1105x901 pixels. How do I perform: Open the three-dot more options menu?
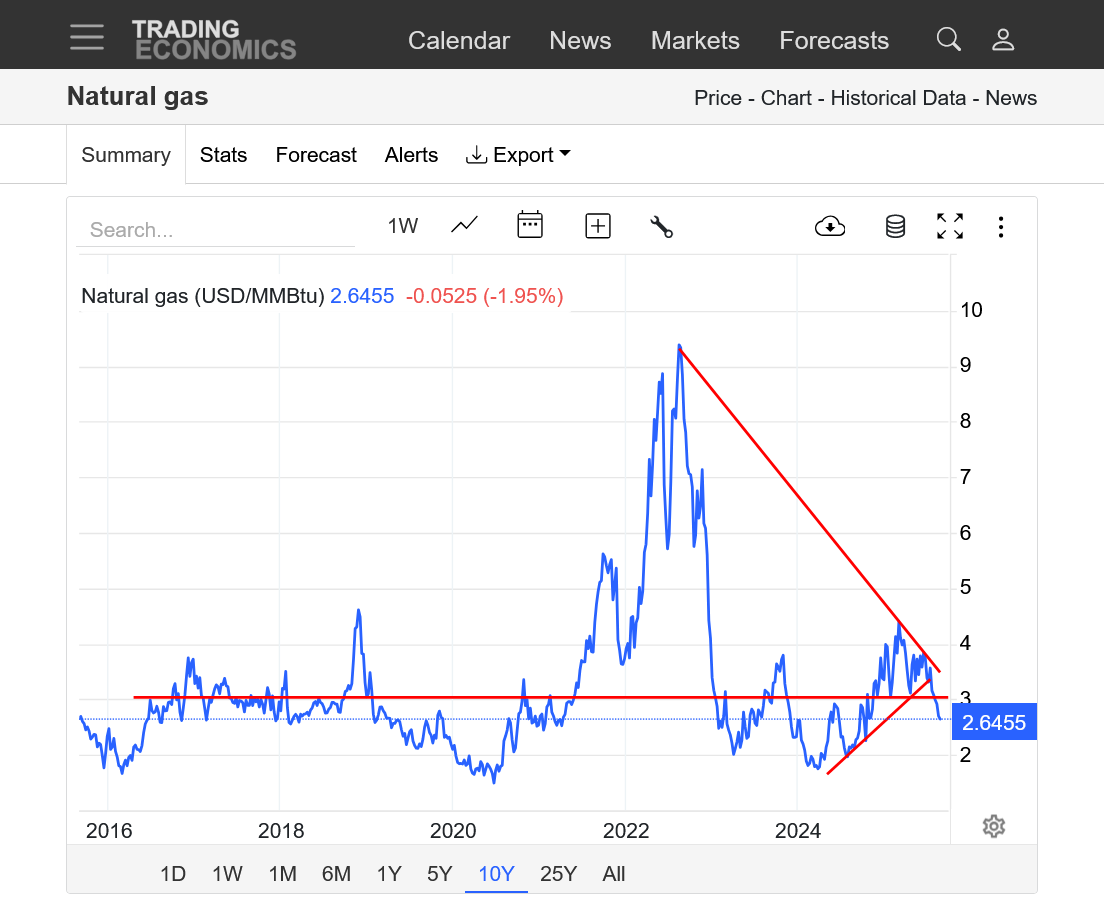coord(1000,226)
